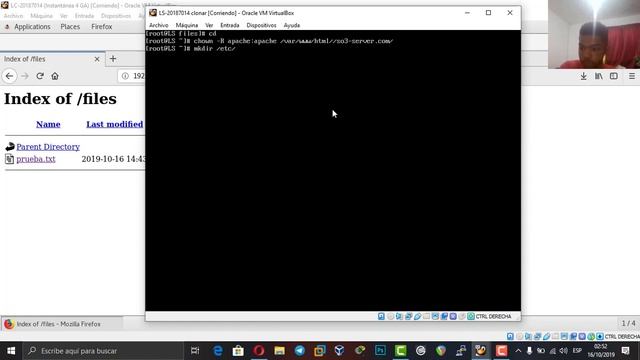Go forward in Firefox
Viewport: 640px width, 360px height.
pos(24,76)
